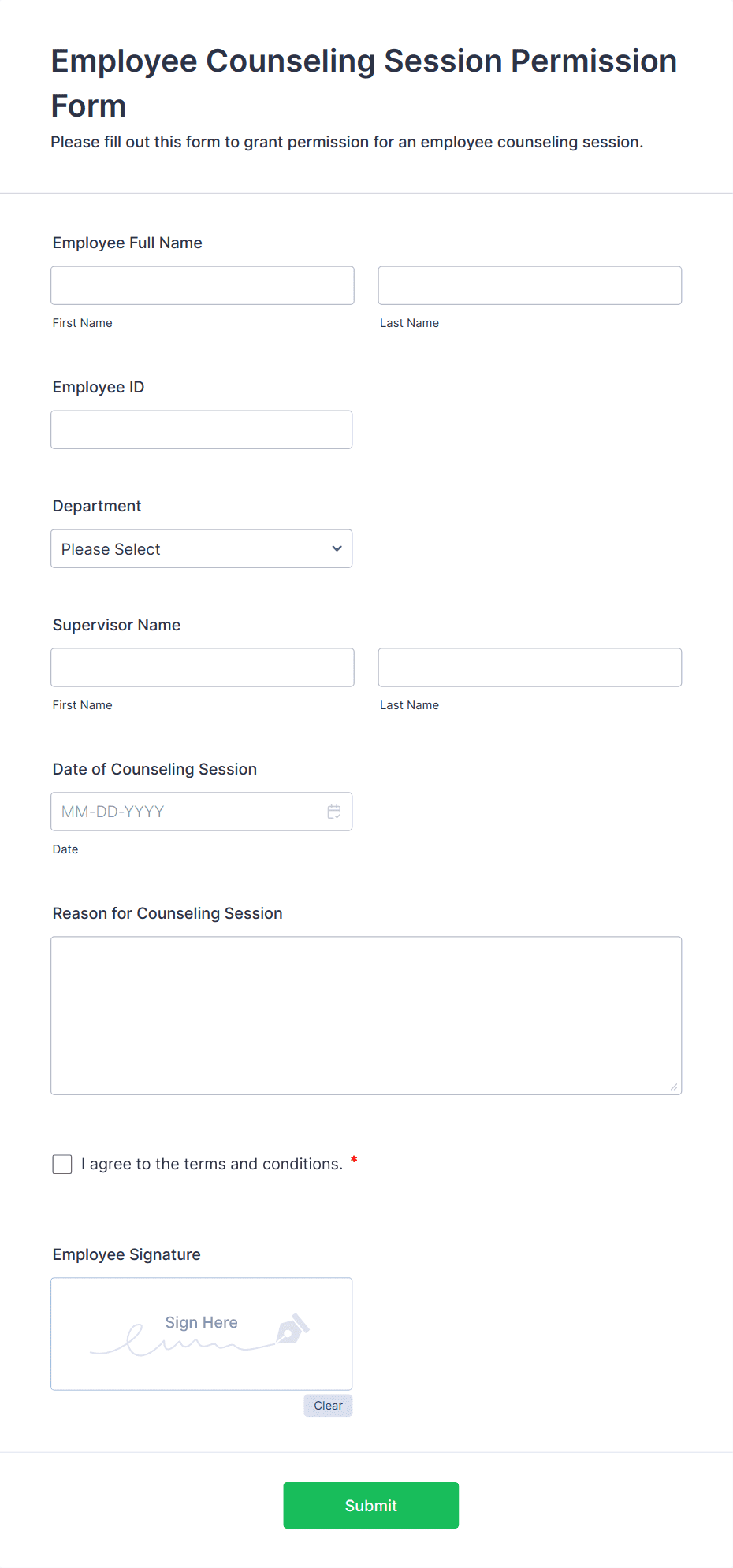Click the Sign Here signature pad

click(x=202, y=1334)
